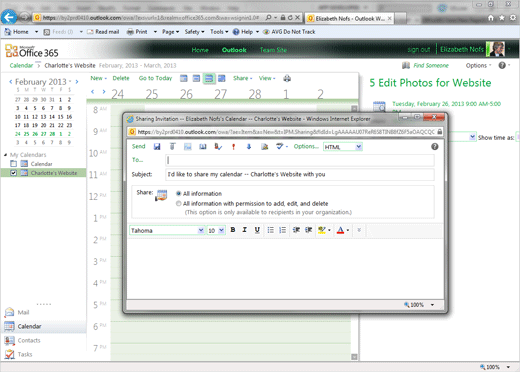This screenshot has width=520, height=372.
Task: Switch to the Team Site tab
Action: pyautogui.click(x=273, y=50)
